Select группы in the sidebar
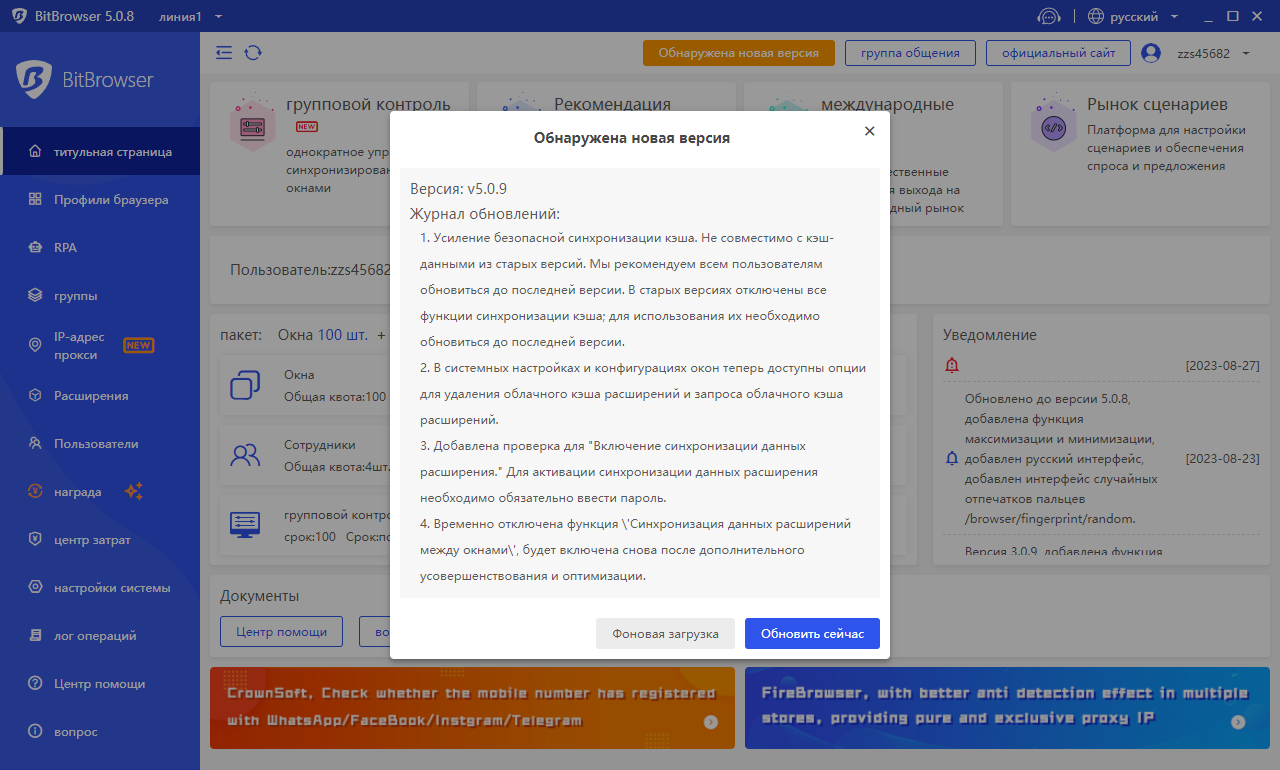This screenshot has height=770, width=1280. coord(100,296)
